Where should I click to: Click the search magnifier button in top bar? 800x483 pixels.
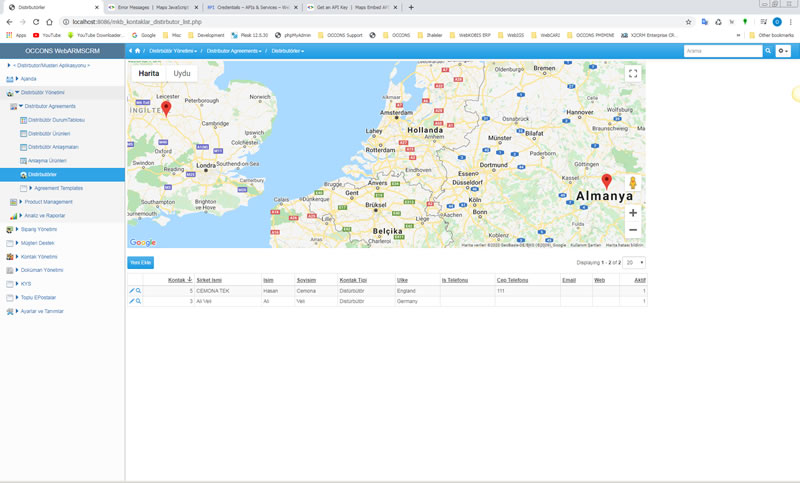767,50
